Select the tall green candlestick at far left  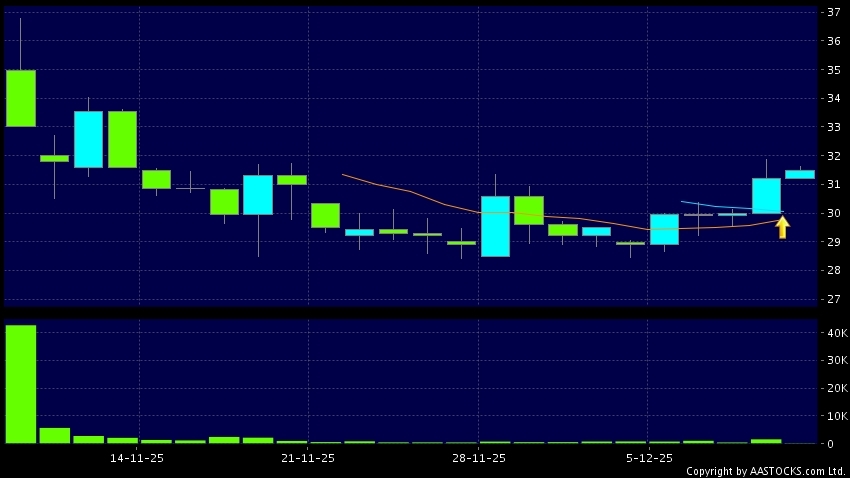point(21,98)
